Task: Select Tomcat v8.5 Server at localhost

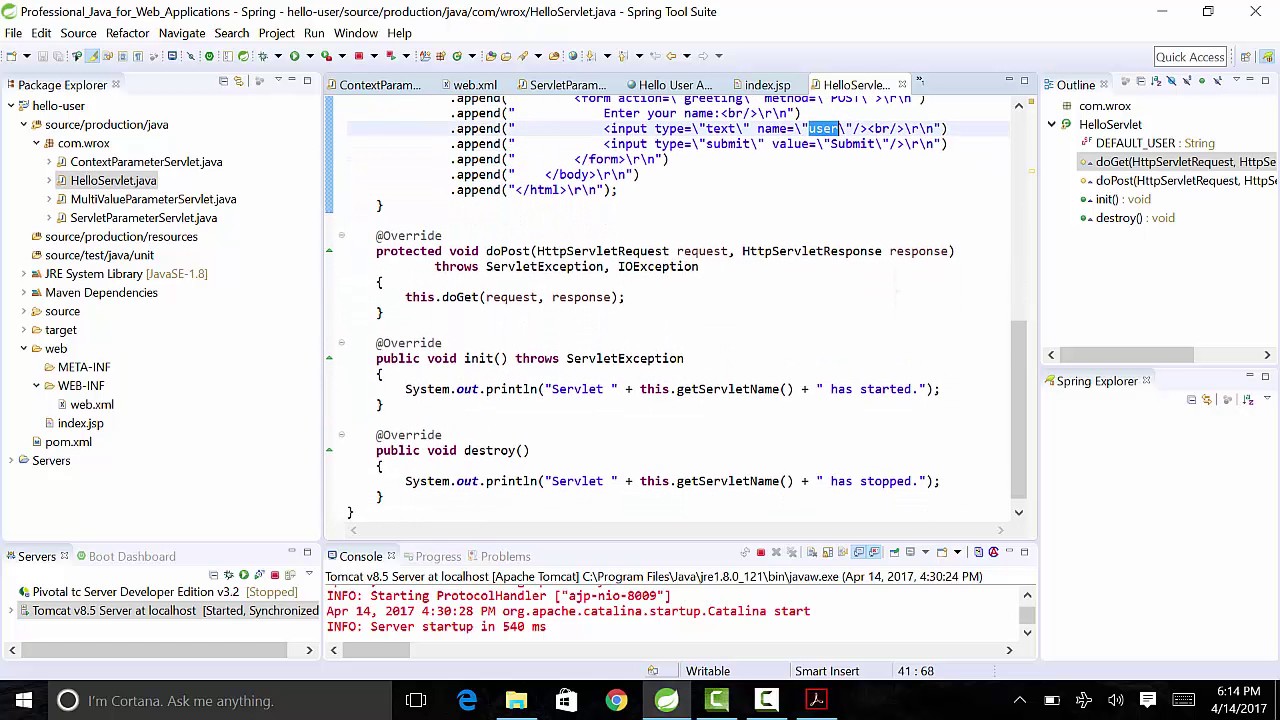Action: 166,610
